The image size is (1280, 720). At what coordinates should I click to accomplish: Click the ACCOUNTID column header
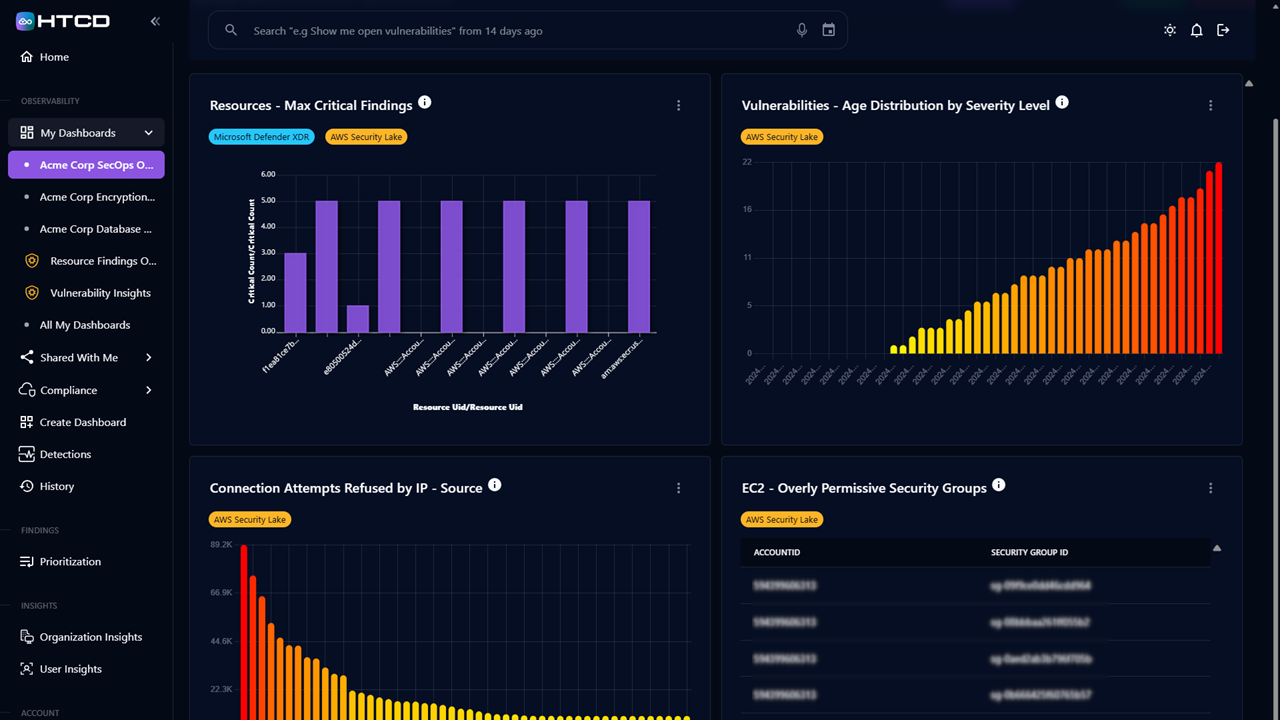click(x=777, y=552)
